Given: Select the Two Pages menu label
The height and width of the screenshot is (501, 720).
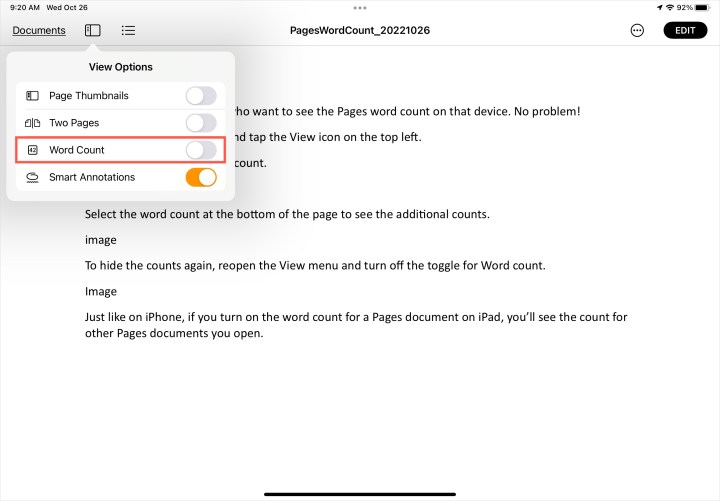Looking at the screenshot, I should click(x=74, y=123).
